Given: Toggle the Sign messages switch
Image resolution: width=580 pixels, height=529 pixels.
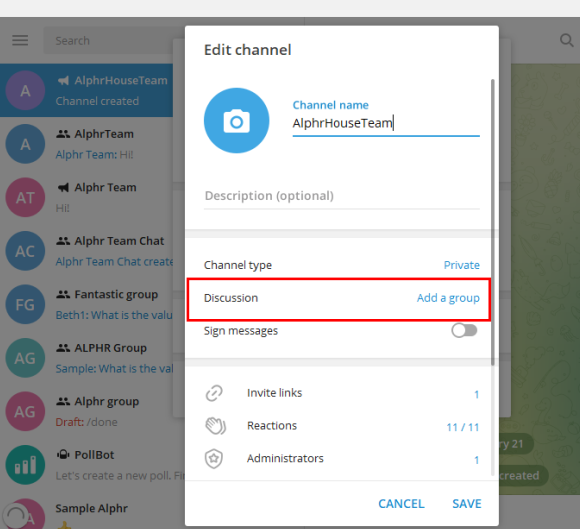Looking at the screenshot, I should pyautogui.click(x=464, y=330).
